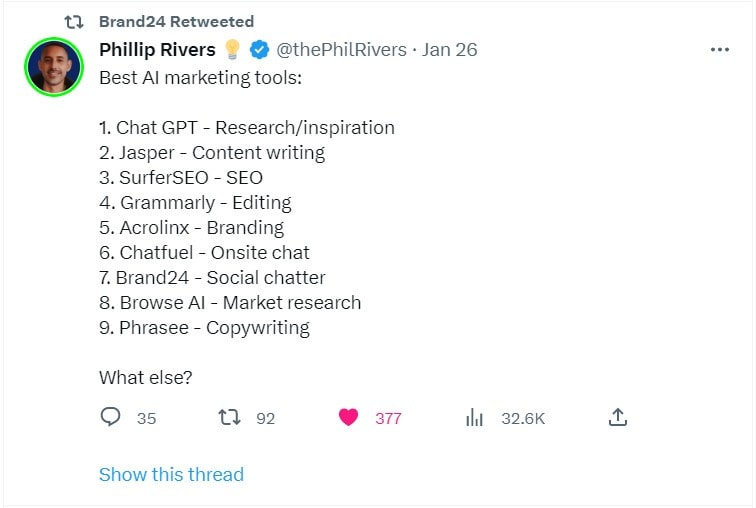
Task: Open Phillip Rivers' profile picture
Action: point(54,67)
